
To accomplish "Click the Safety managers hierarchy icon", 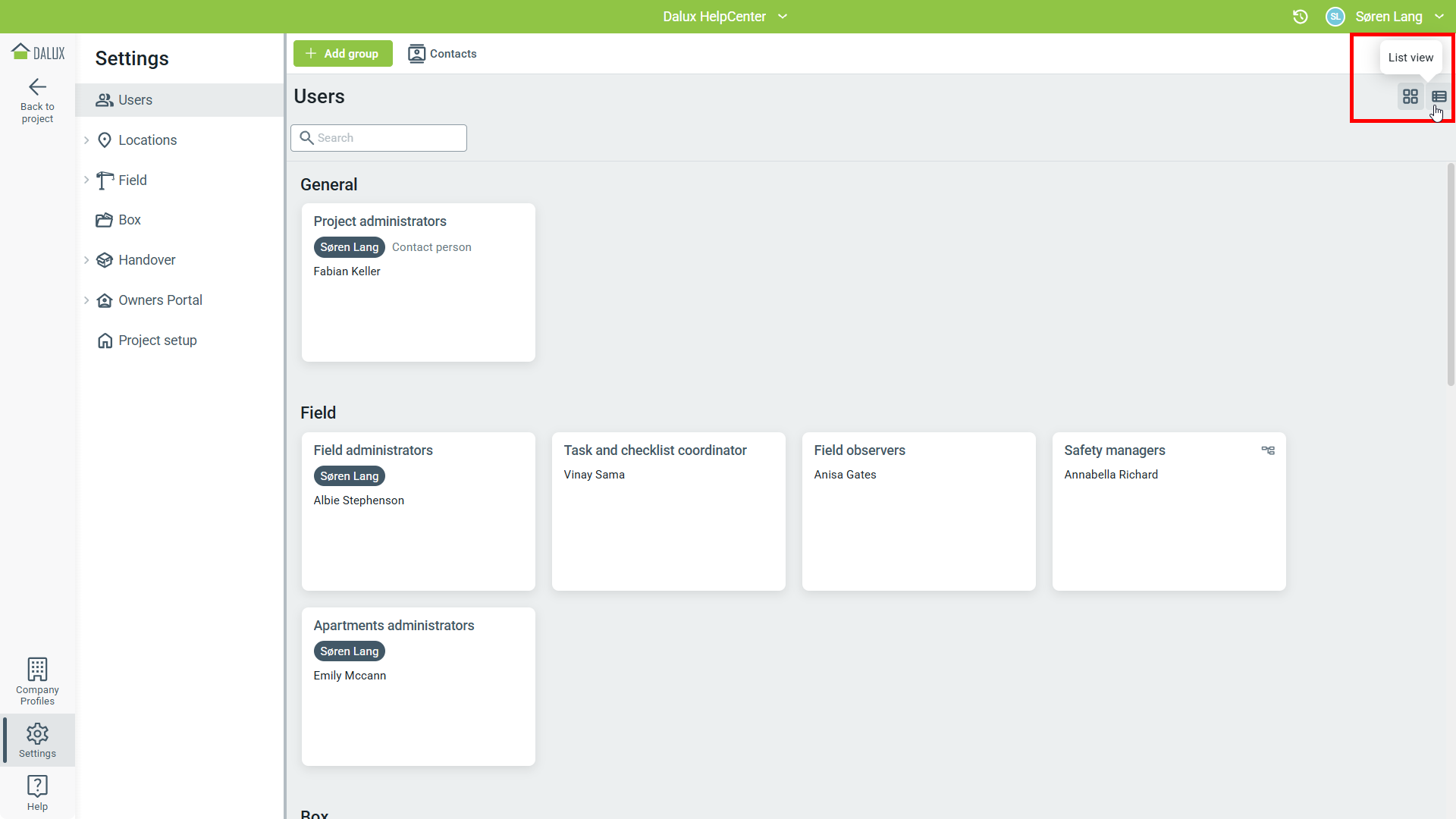I will pyautogui.click(x=1267, y=450).
